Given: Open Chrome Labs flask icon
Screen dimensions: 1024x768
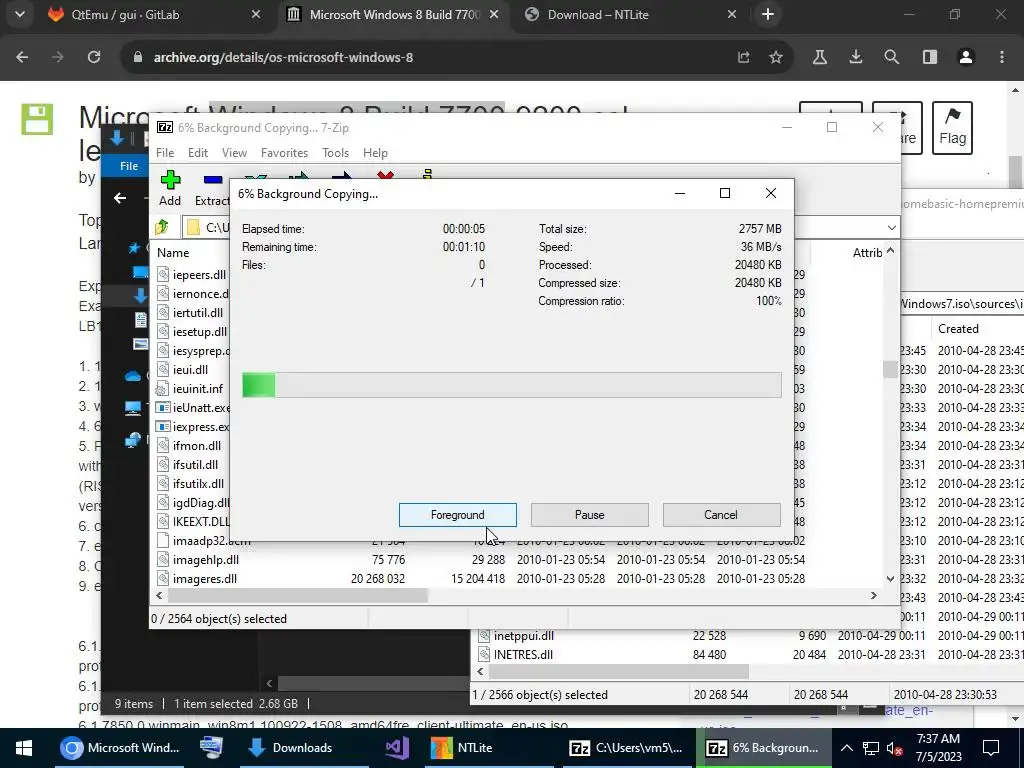Looking at the screenshot, I should click(x=820, y=57).
